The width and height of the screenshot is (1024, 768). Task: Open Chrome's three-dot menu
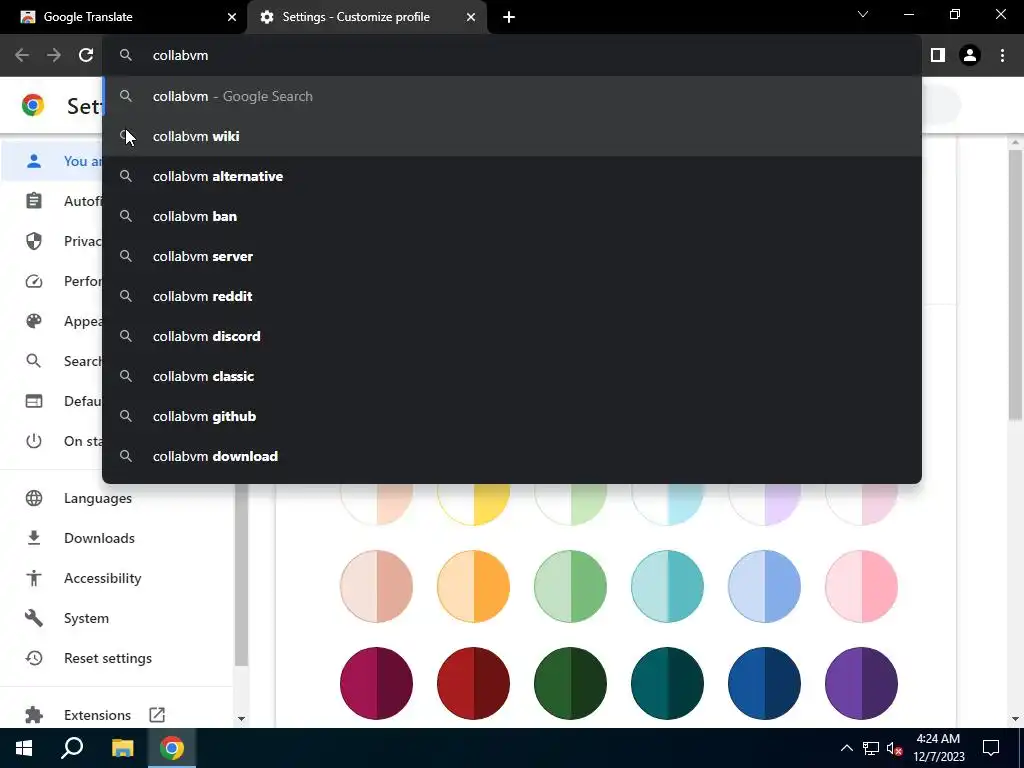pyautogui.click(x=1002, y=56)
